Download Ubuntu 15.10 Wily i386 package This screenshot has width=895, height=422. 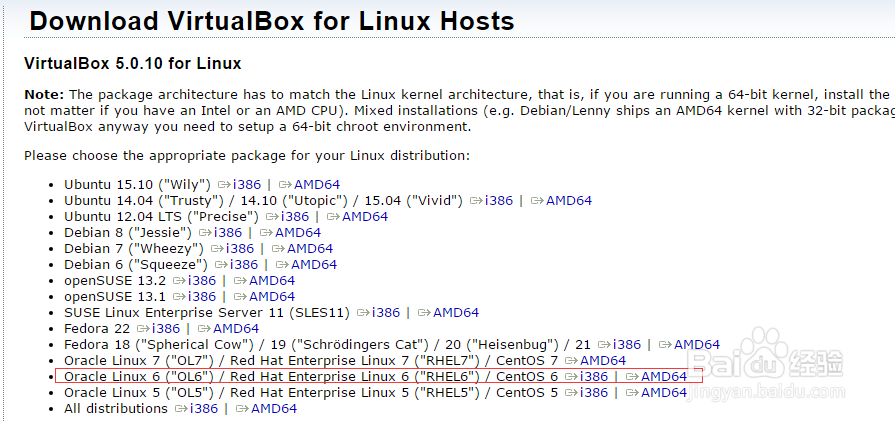[x=247, y=184]
